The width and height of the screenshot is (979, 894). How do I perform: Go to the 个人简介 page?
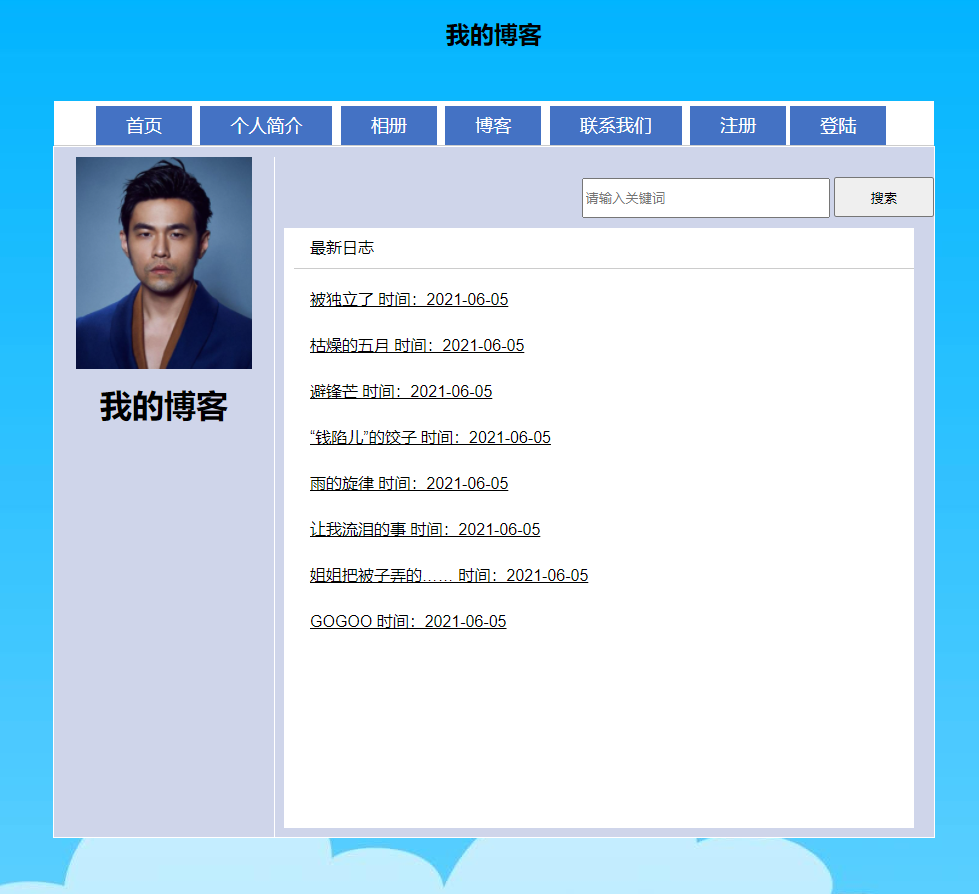pos(266,125)
